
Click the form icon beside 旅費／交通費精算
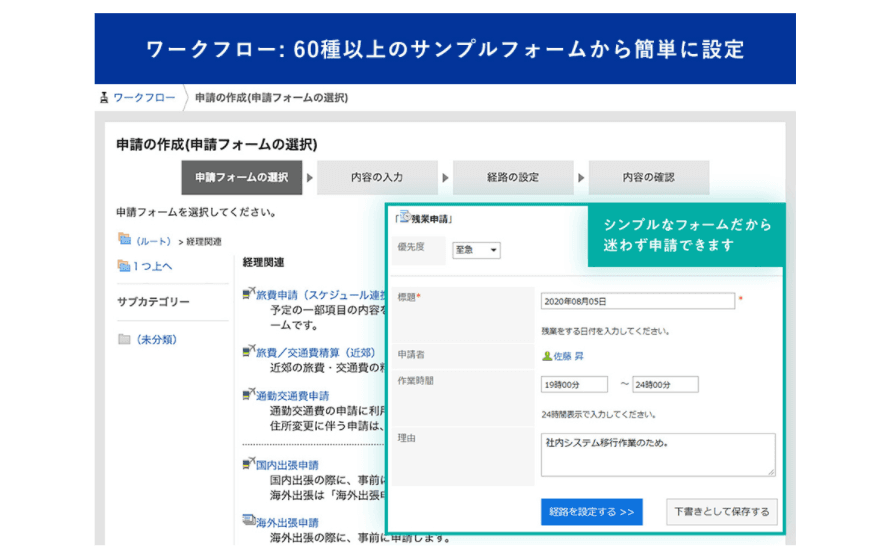coord(249,351)
